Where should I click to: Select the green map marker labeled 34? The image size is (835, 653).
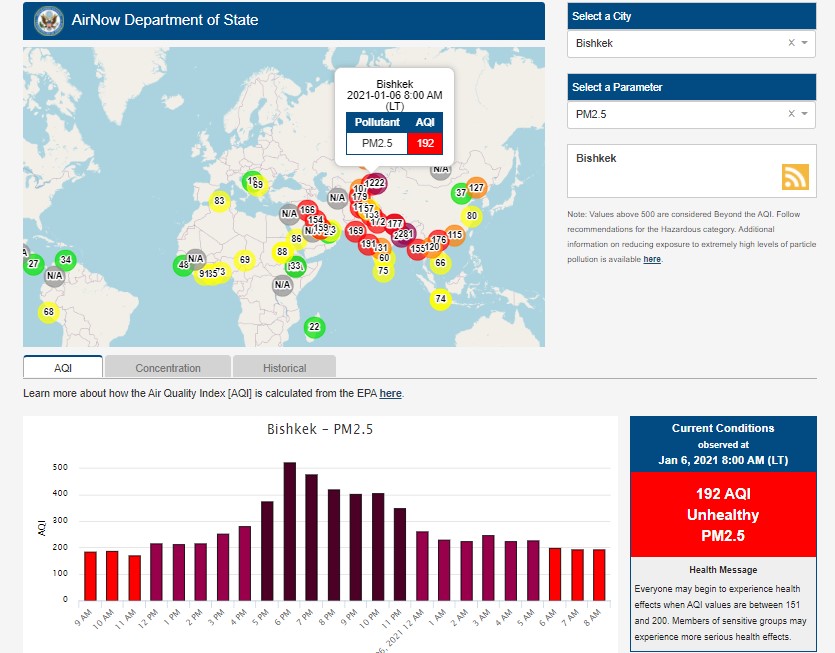[65, 260]
